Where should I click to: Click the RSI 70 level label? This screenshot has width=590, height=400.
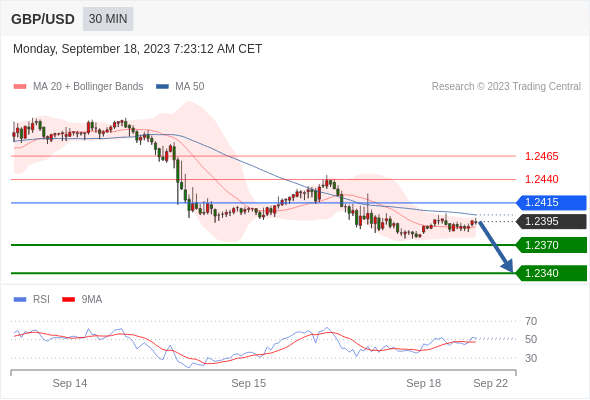pyautogui.click(x=531, y=321)
